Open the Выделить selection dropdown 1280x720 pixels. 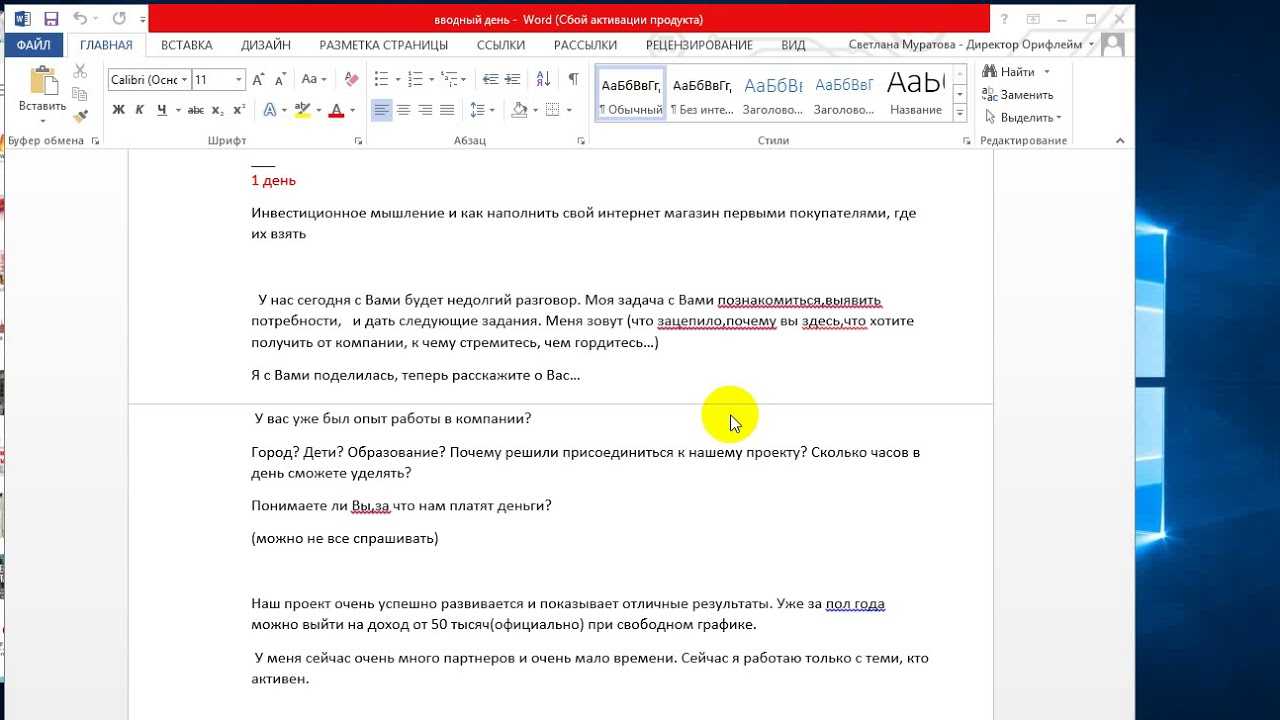tap(1021, 118)
